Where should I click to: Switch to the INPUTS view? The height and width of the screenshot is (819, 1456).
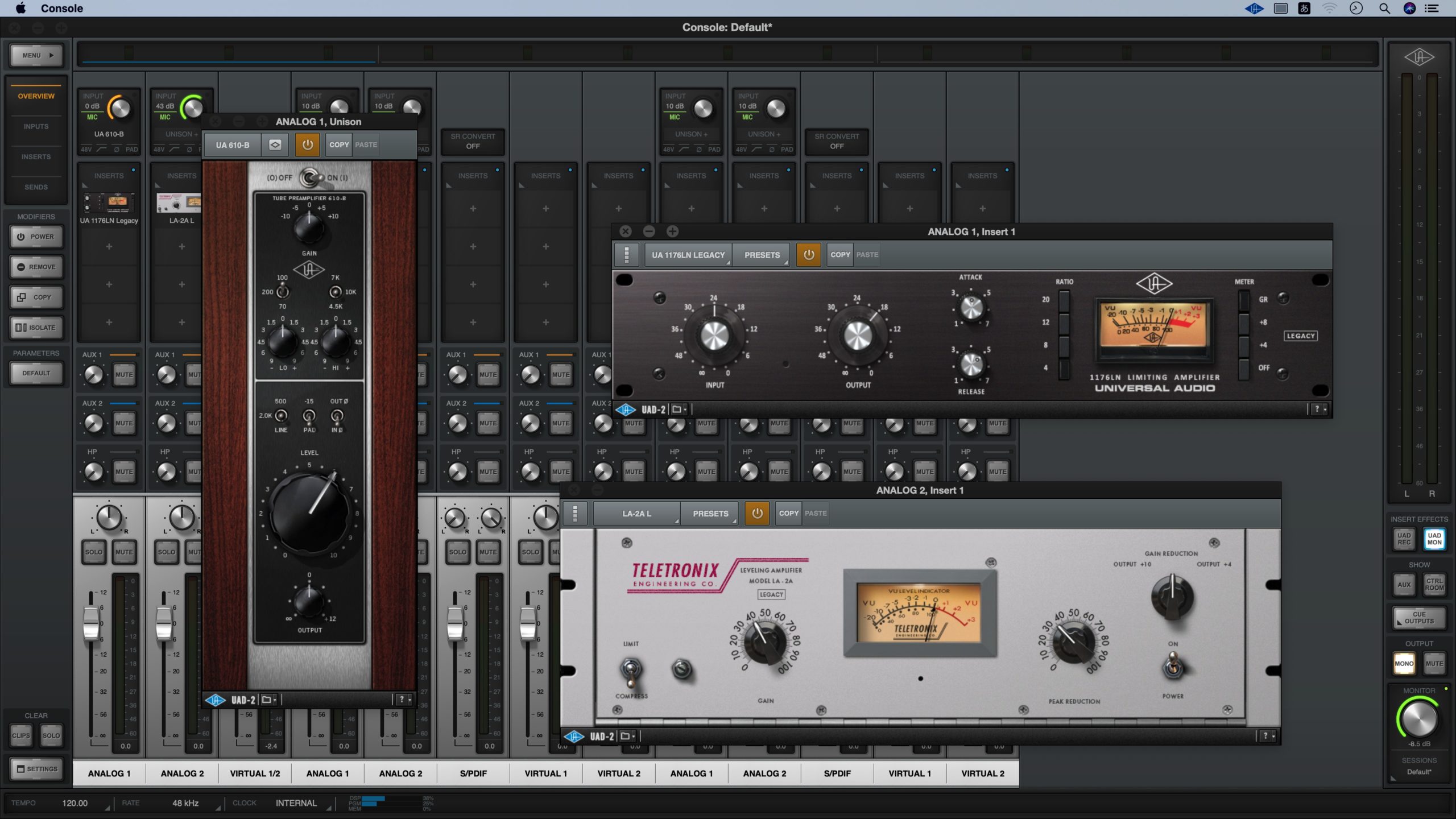pos(36,126)
